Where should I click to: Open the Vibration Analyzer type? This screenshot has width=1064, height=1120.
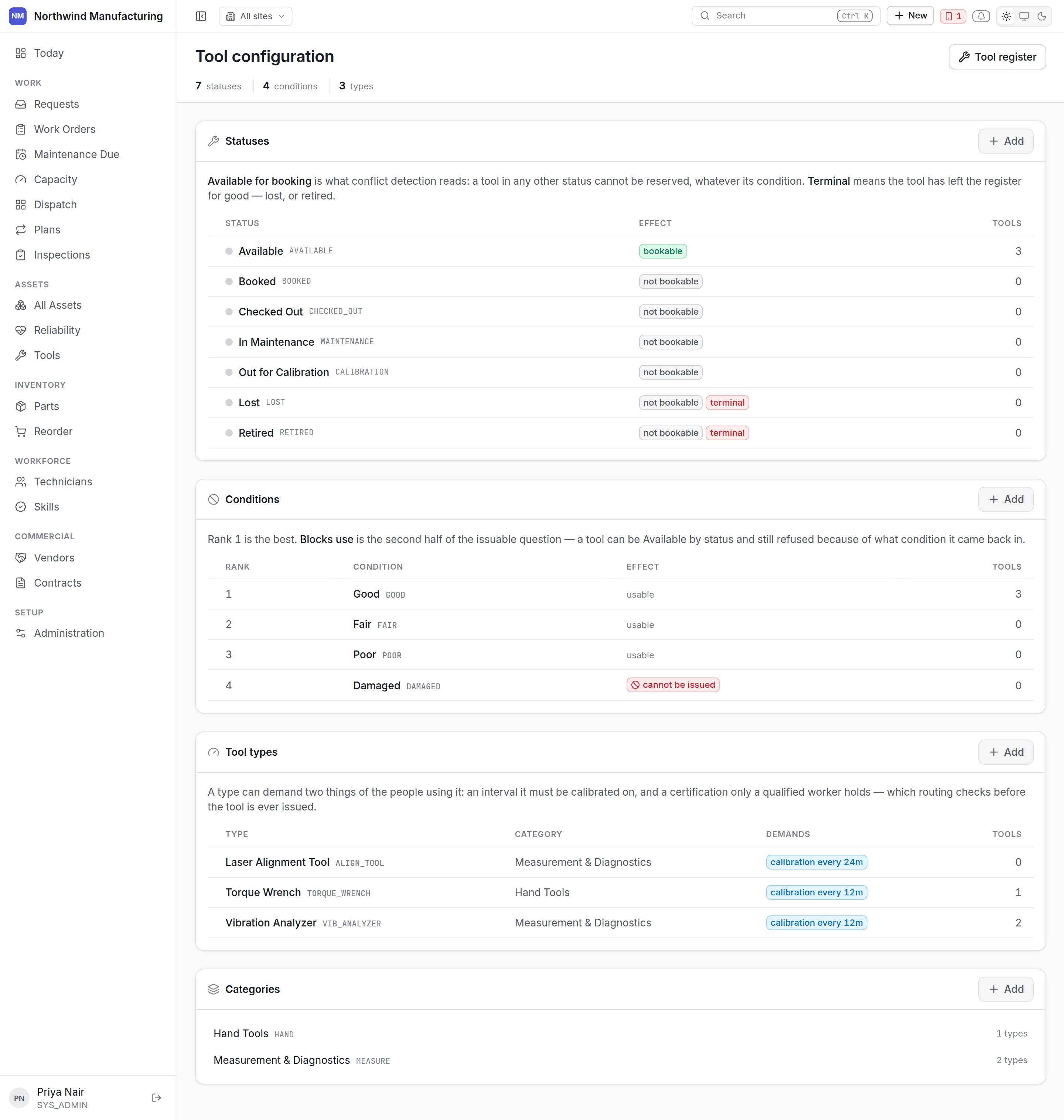coord(270,923)
